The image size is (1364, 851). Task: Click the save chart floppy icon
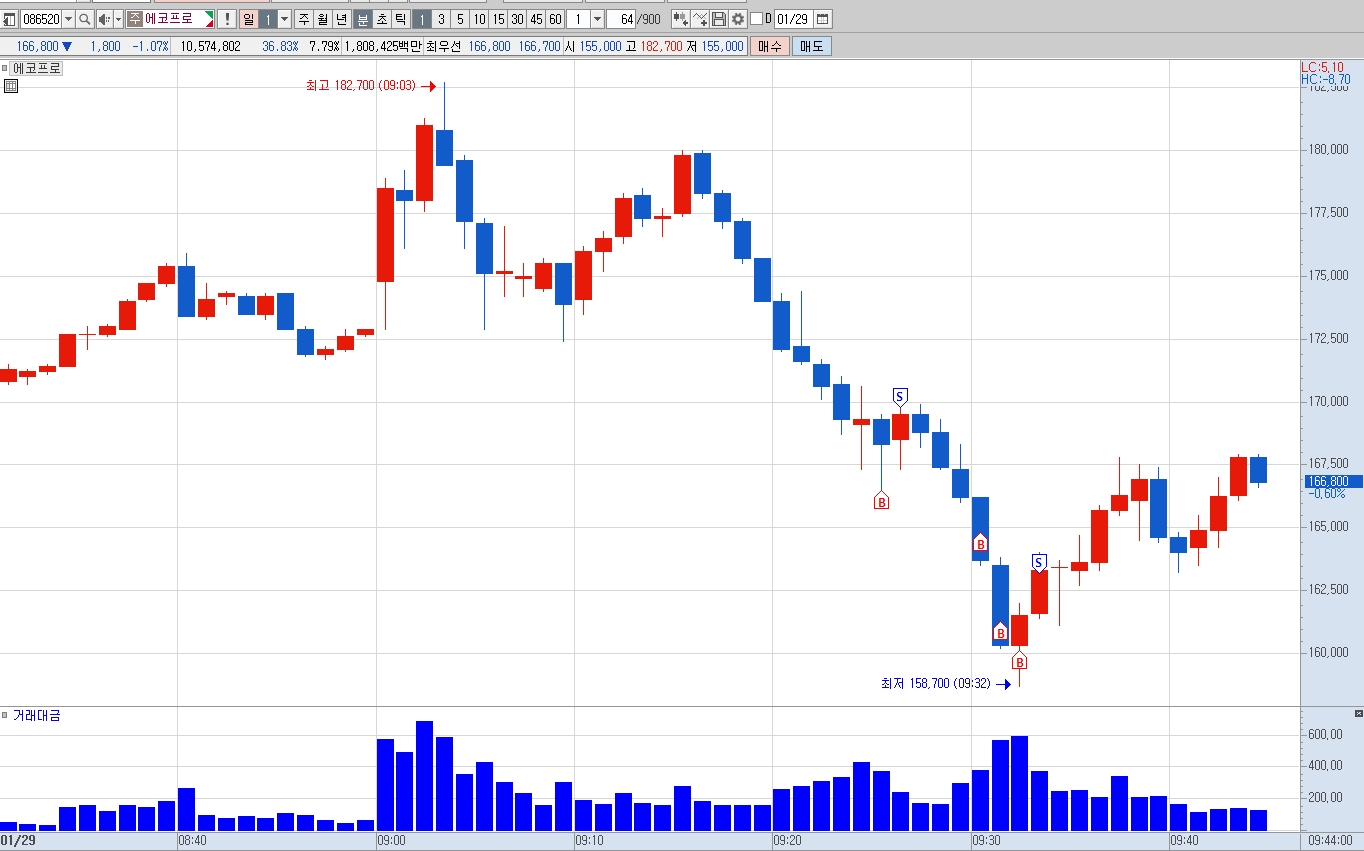(x=718, y=19)
